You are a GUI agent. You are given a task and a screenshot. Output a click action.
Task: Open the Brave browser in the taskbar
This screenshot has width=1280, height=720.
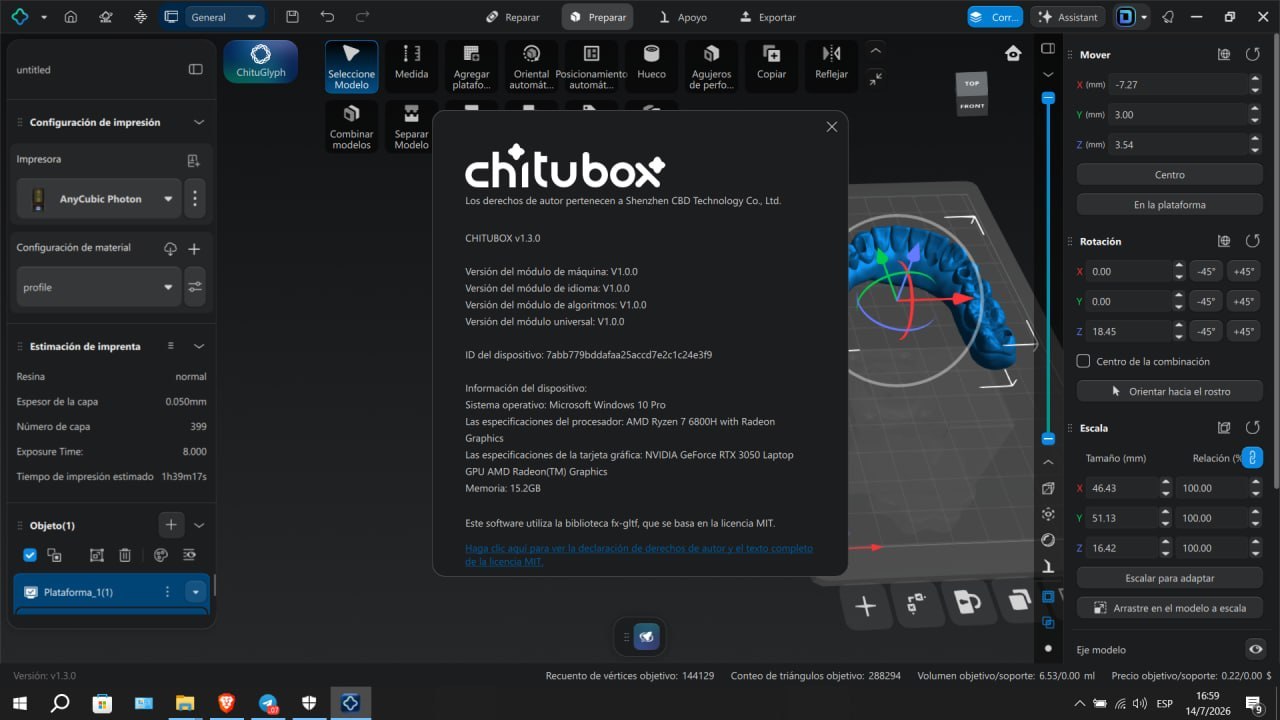click(225, 703)
